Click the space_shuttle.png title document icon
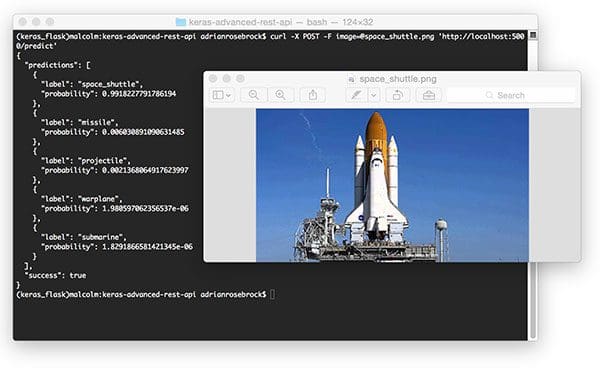 [351, 79]
